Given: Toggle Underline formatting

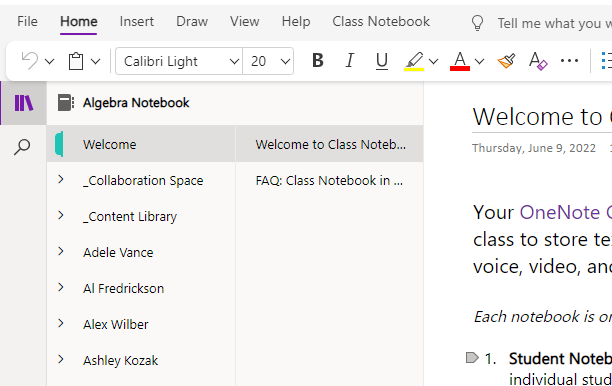Looking at the screenshot, I should click(x=382, y=61).
